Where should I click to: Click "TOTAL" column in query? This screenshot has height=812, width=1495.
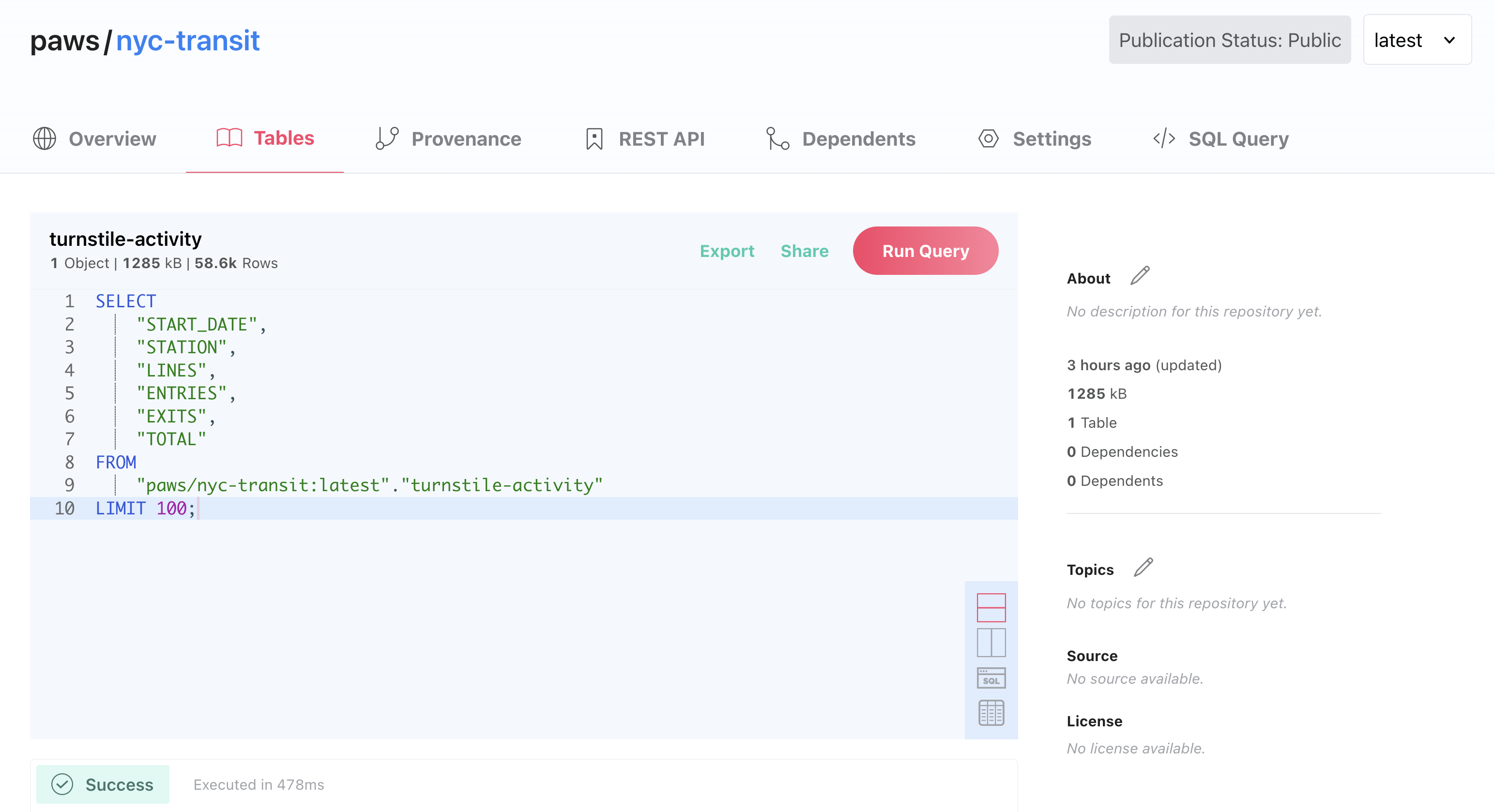[x=171, y=439]
